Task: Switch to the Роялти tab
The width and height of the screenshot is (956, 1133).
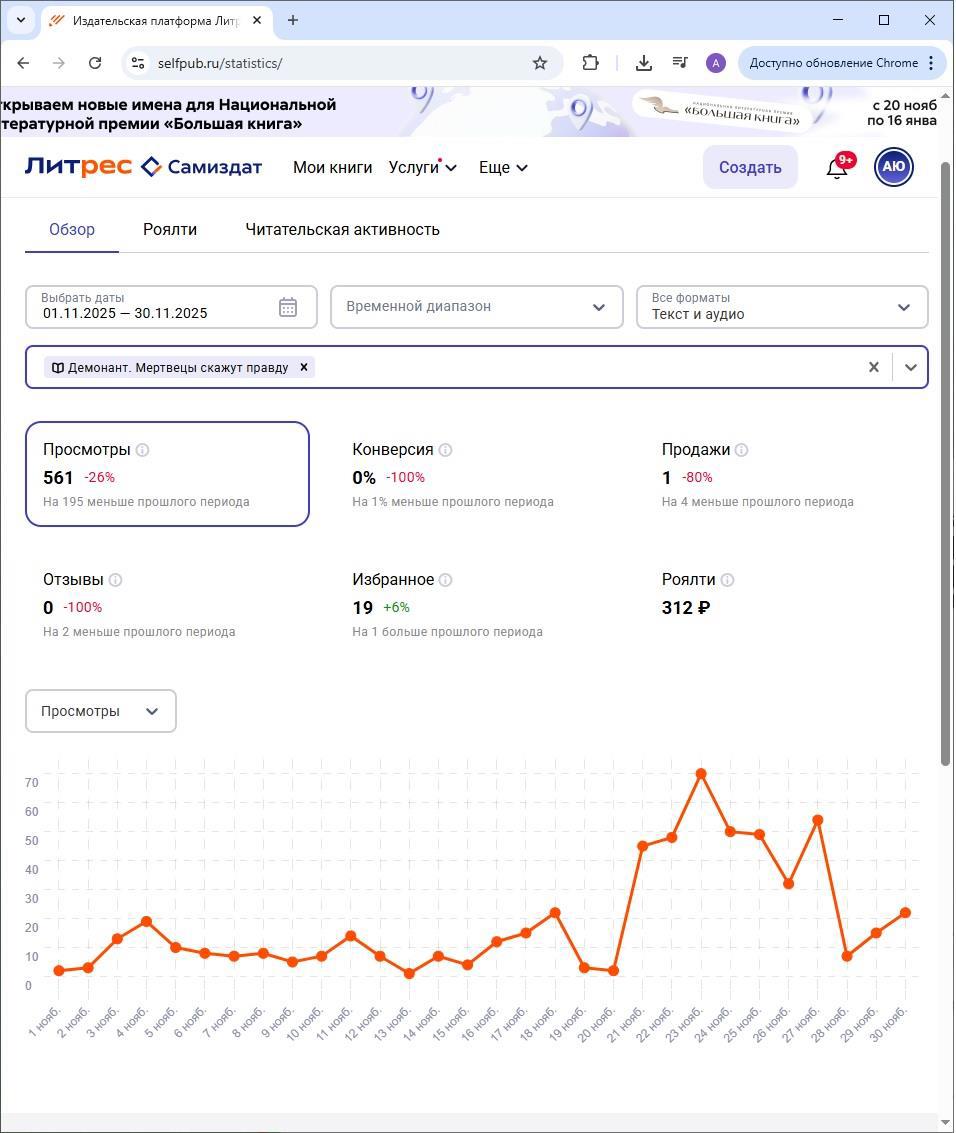Action: pyautogui.click(x=170, y=229)
